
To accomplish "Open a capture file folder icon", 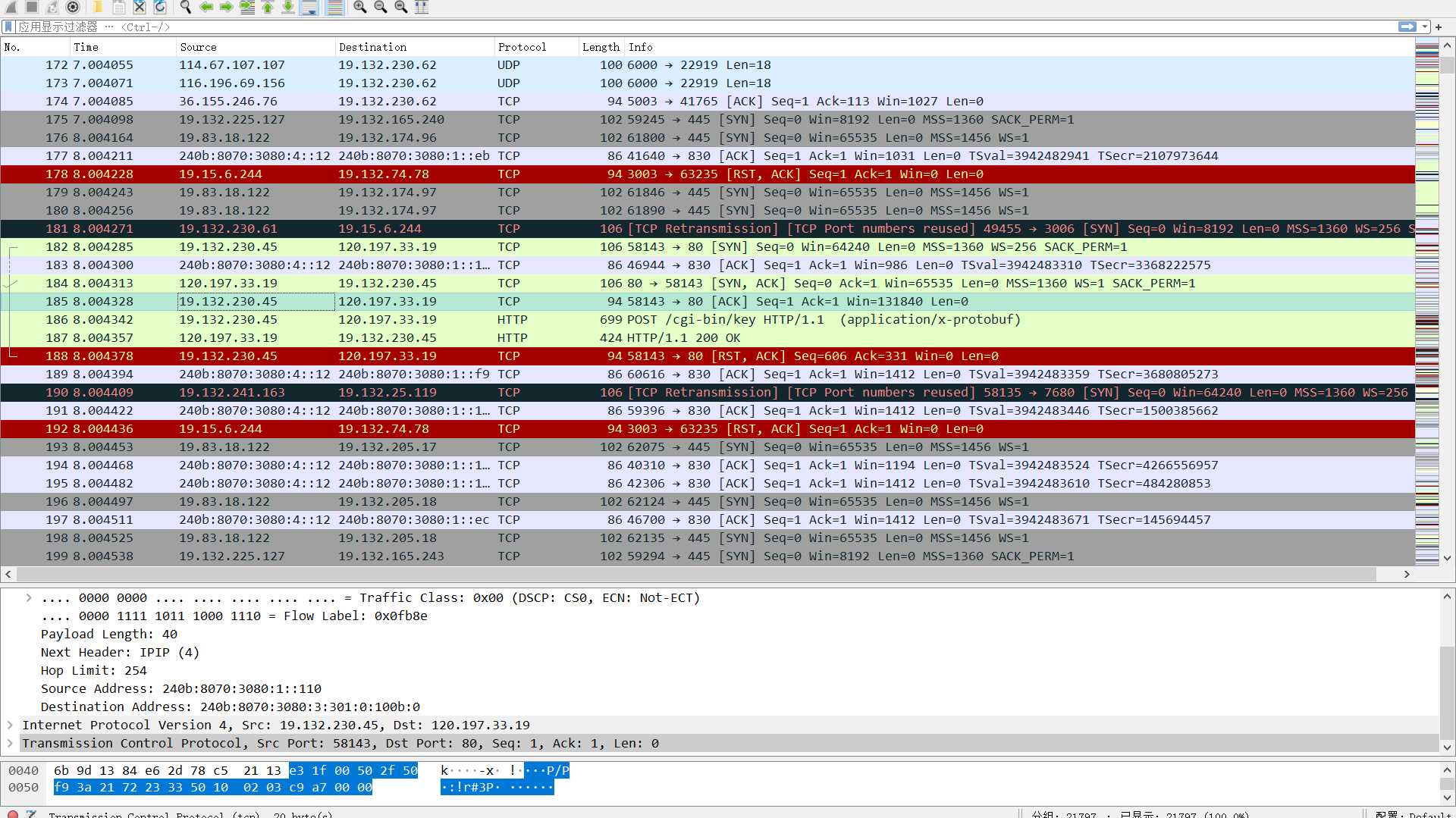I will pyautogui.click(x=98, y=8).
